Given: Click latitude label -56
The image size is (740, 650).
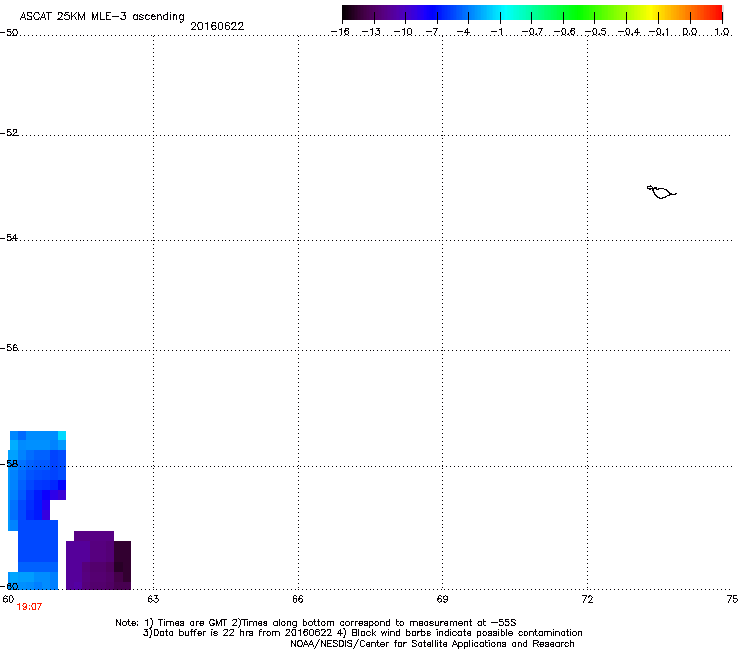Looking at the screenshot, I should [9, 348].
